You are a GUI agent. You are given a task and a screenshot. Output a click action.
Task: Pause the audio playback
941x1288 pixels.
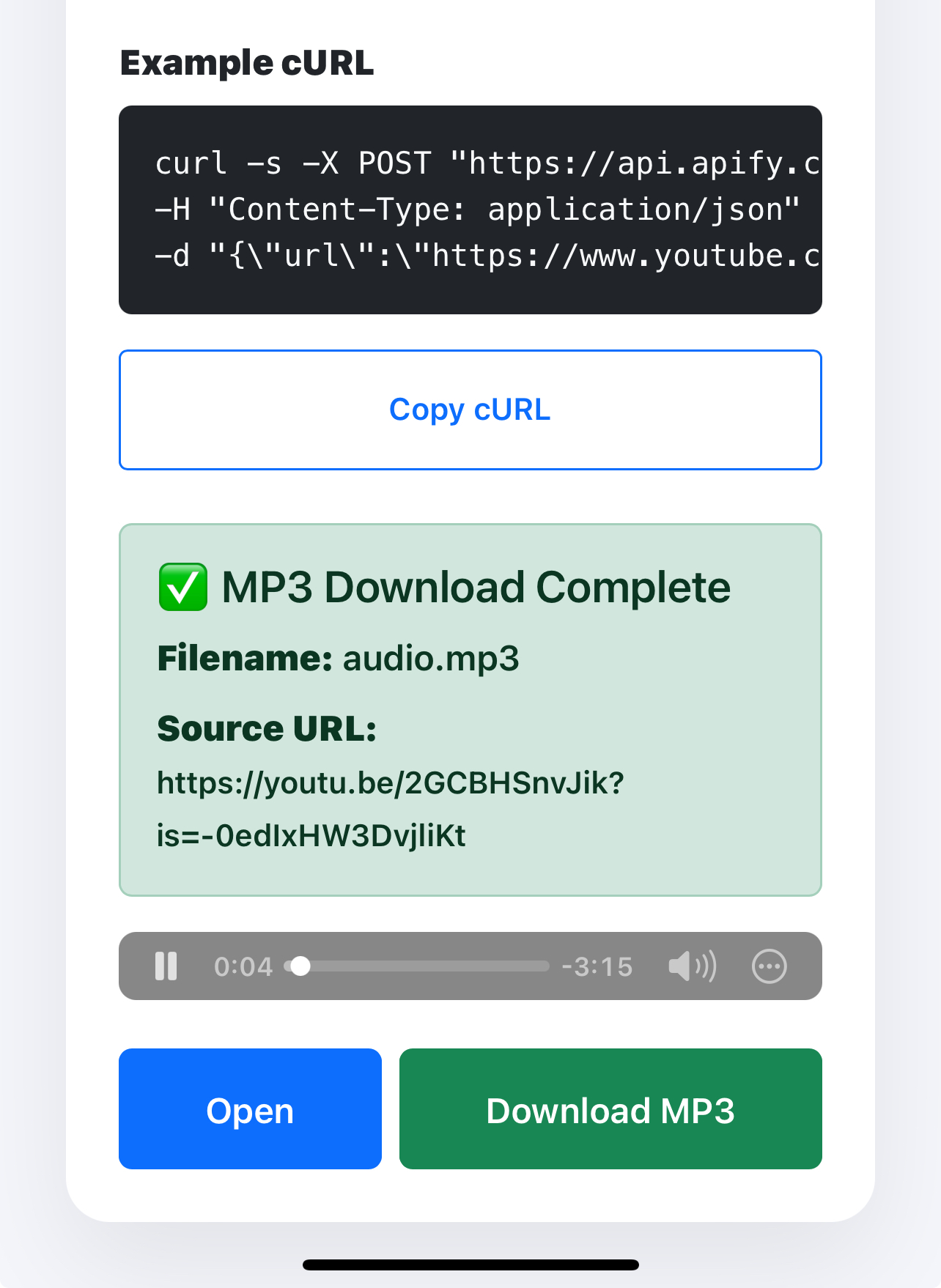(166, 966)
